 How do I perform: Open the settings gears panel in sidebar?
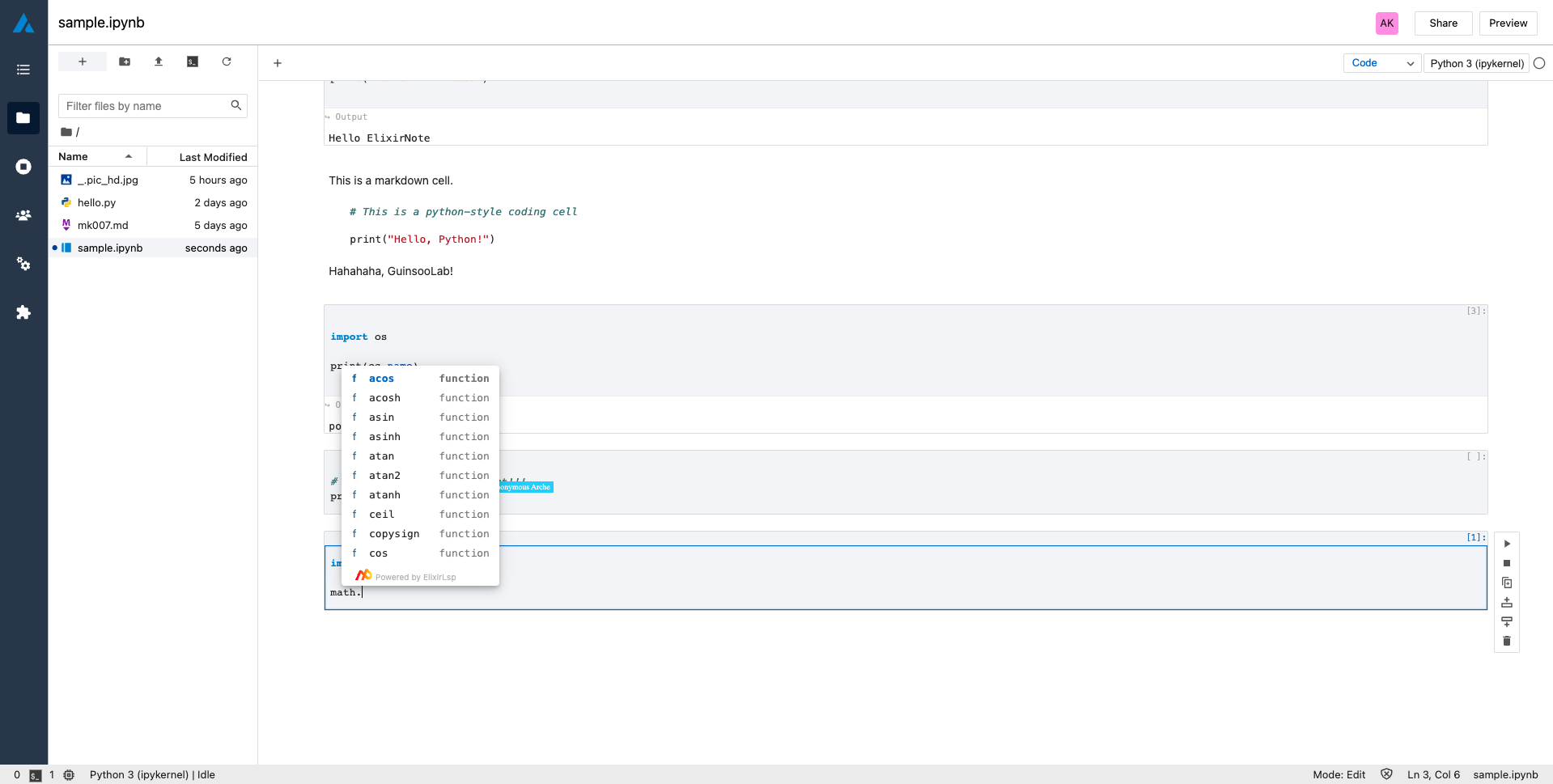pos(23,264)
